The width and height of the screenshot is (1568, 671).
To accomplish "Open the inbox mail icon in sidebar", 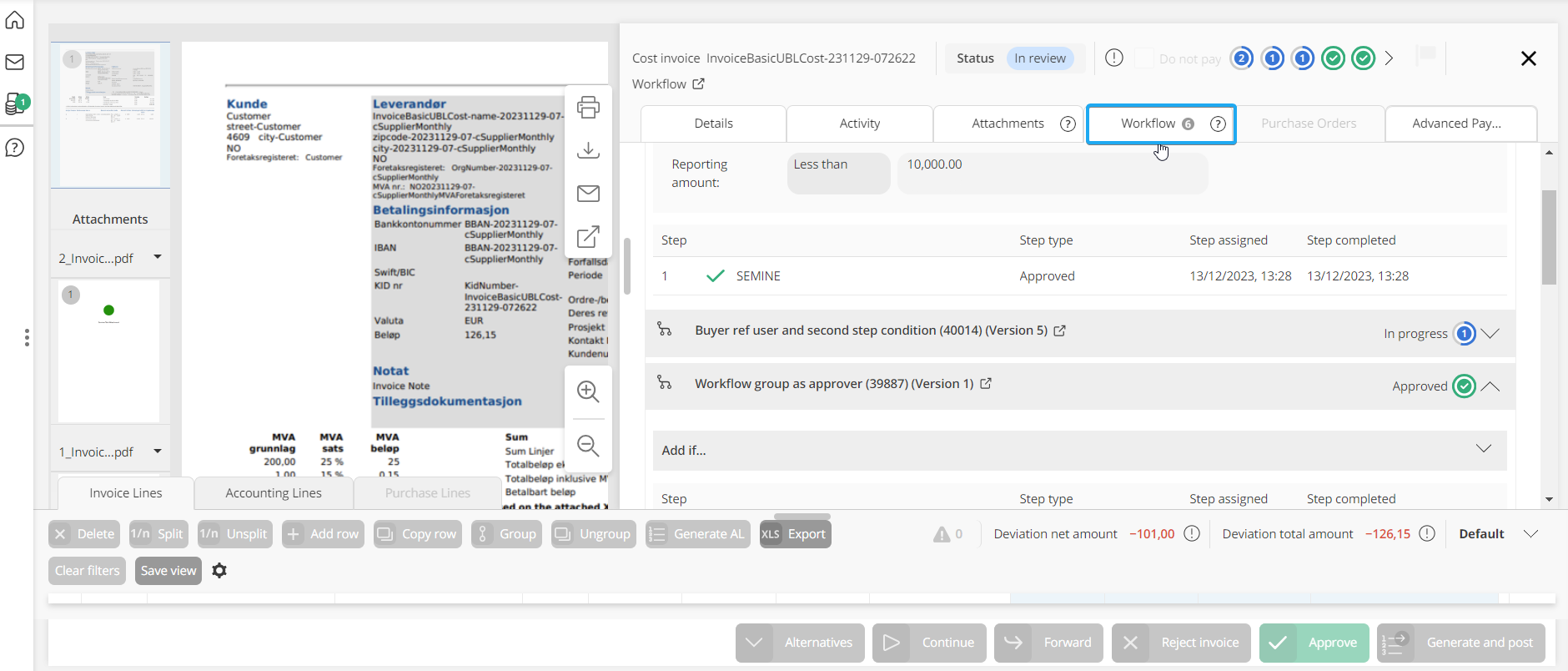I will [x=15, y=63].
